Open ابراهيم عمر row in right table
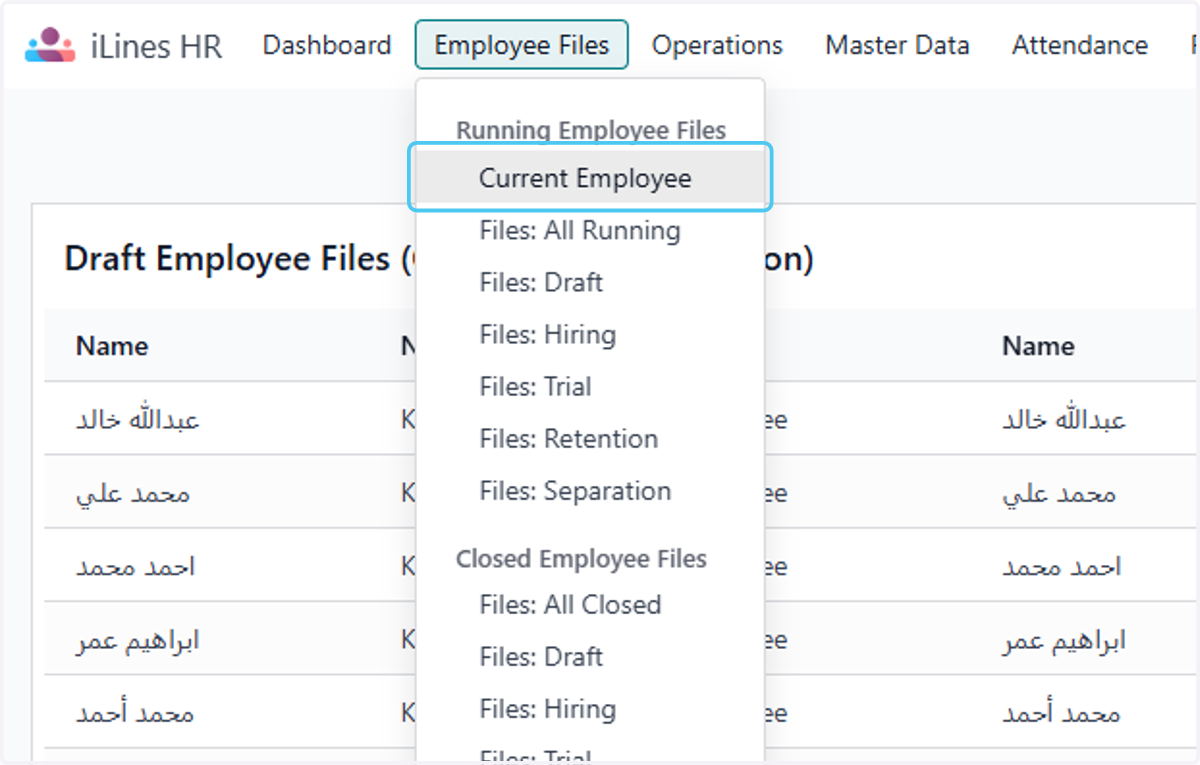The image size is (1200, 765). point(1064,640)
